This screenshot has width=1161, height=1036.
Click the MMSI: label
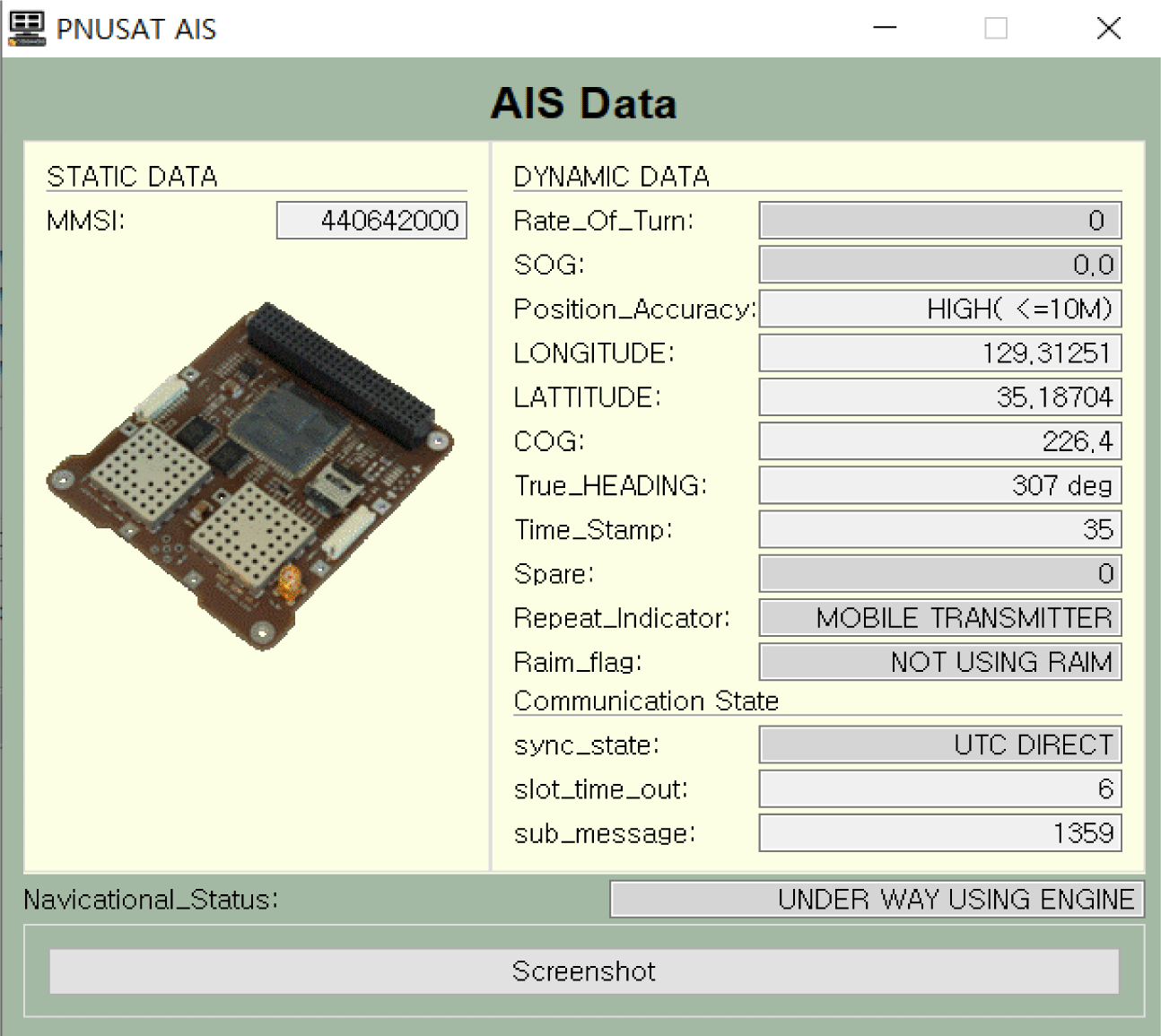coord(86,221)
